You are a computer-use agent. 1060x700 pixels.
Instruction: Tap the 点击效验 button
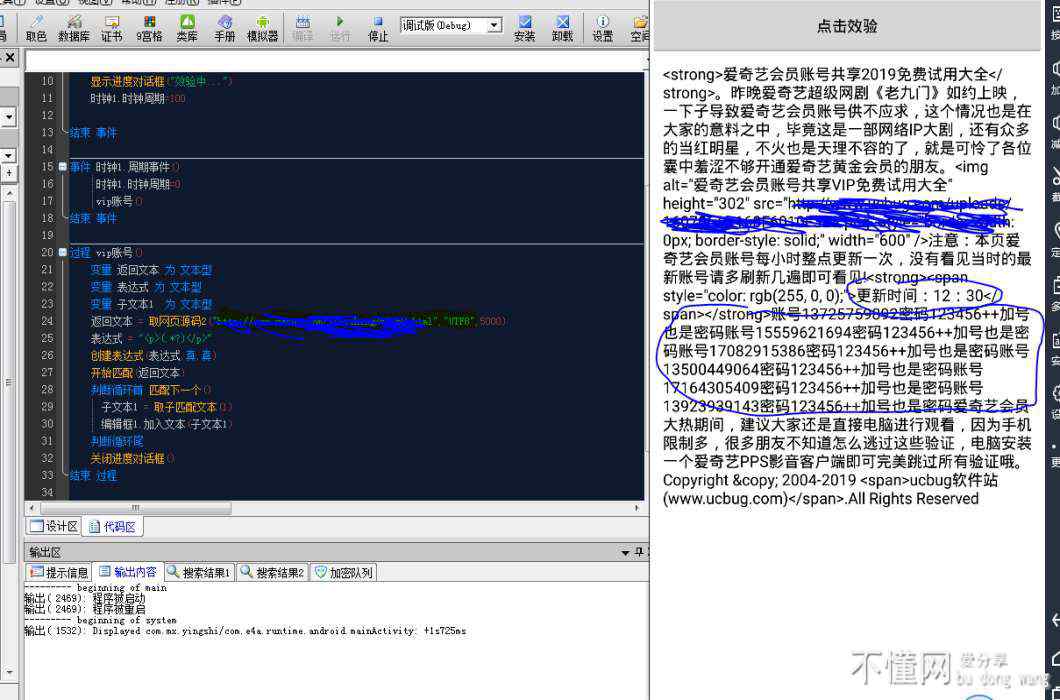pos(847,27)
